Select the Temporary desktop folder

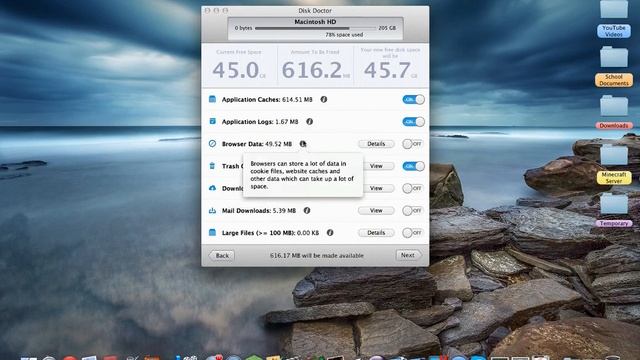coord(614,211)
